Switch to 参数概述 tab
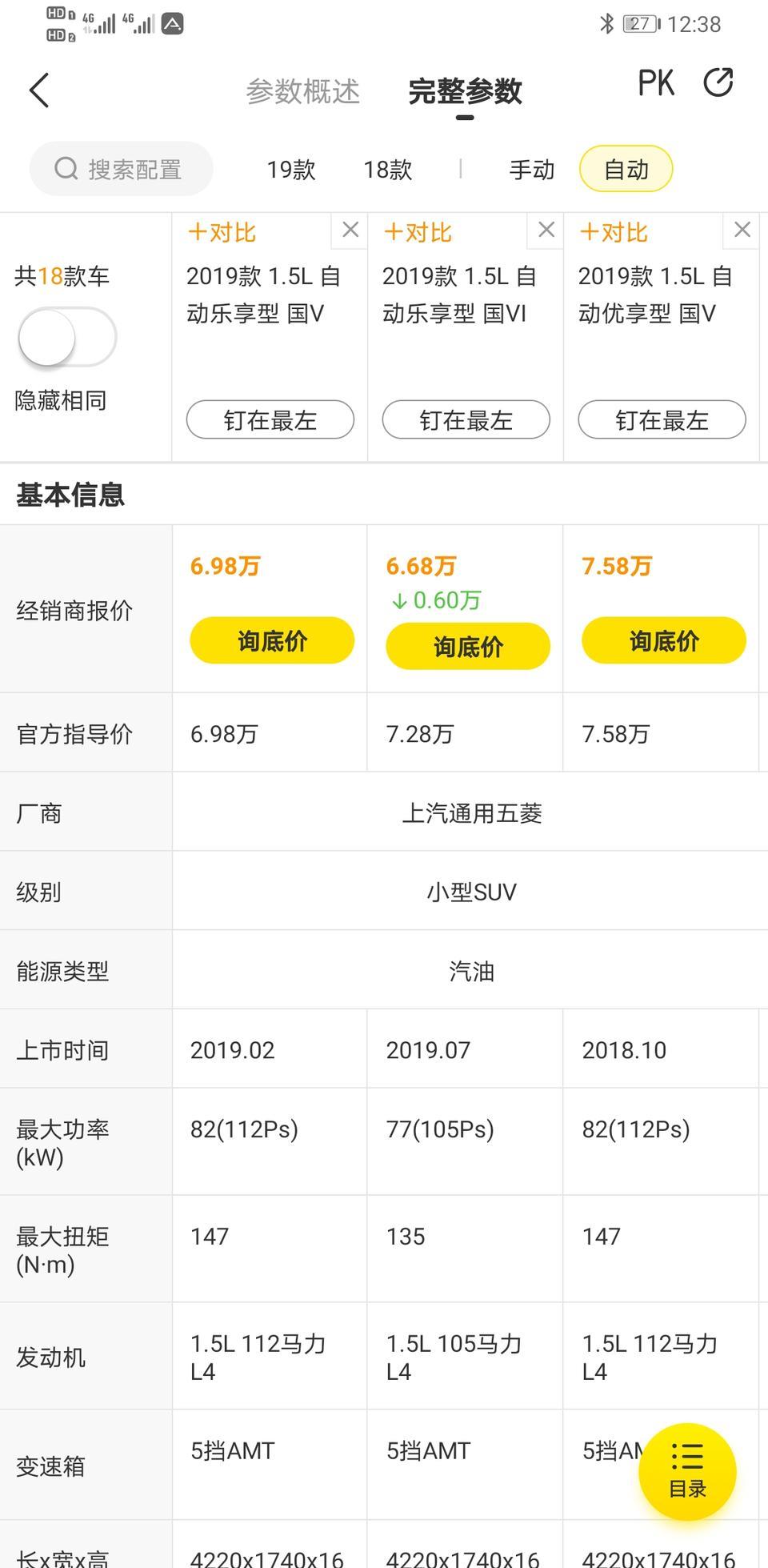The image size is (768, 1568). [x=302, y=91]
